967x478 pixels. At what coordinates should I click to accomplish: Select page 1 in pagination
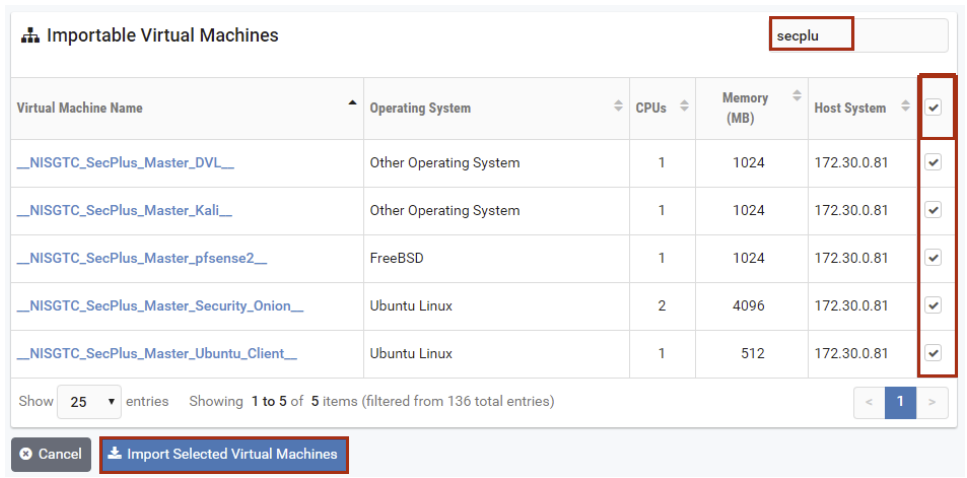coord(900,402)
